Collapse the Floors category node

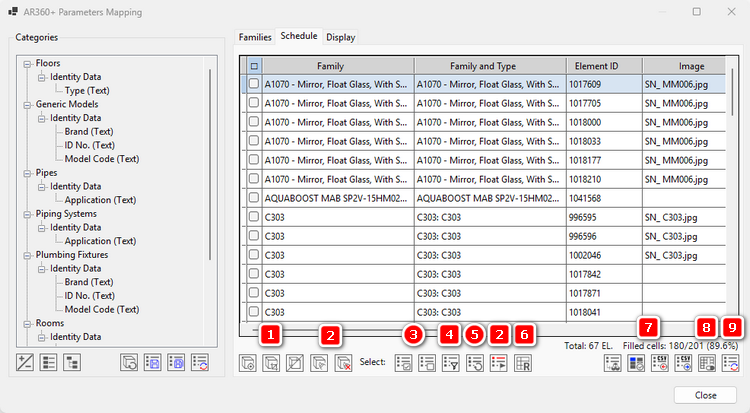coord(27,64)
